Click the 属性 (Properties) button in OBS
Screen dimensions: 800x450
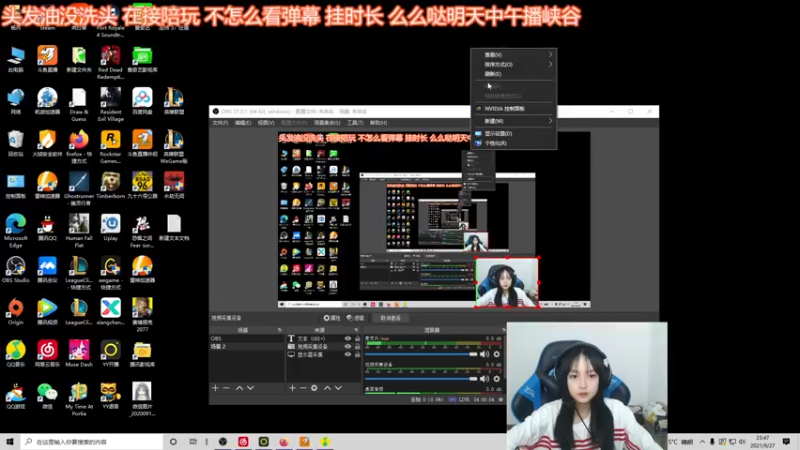[x=332, y=318]
